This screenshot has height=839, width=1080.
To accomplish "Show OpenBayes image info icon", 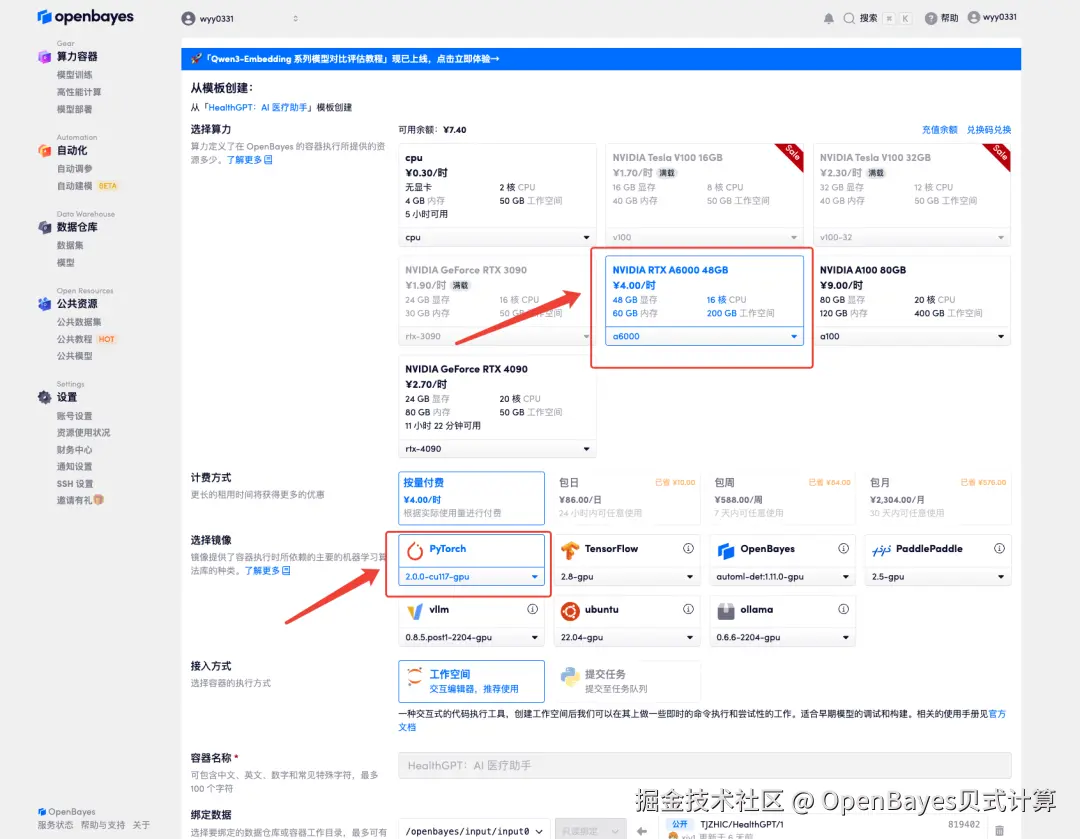I will pos(843,548).
